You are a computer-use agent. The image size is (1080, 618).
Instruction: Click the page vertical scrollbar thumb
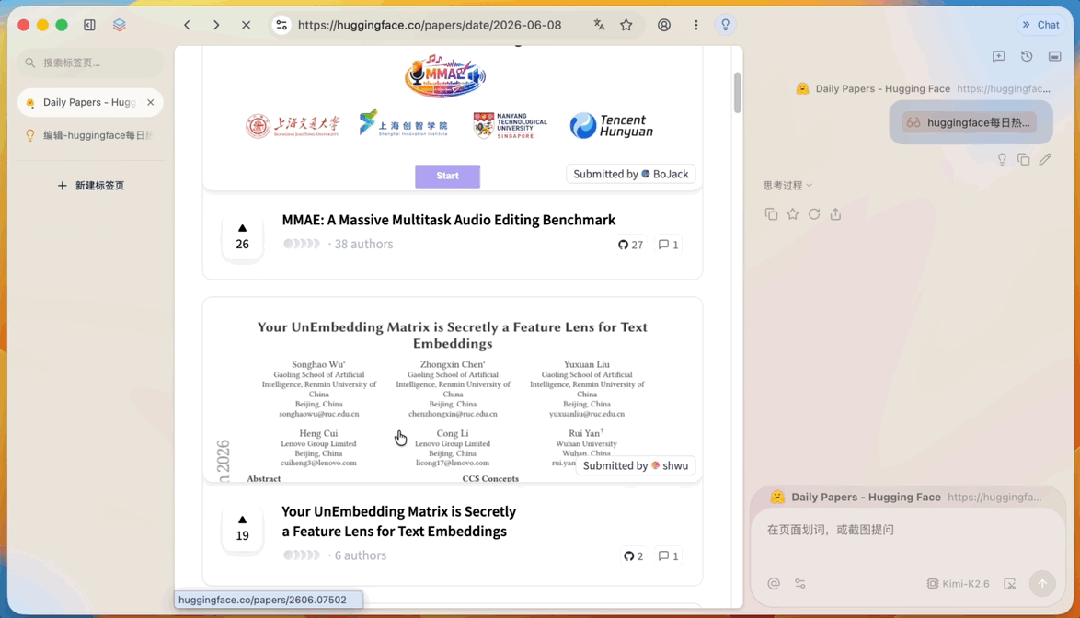[737, 92]
